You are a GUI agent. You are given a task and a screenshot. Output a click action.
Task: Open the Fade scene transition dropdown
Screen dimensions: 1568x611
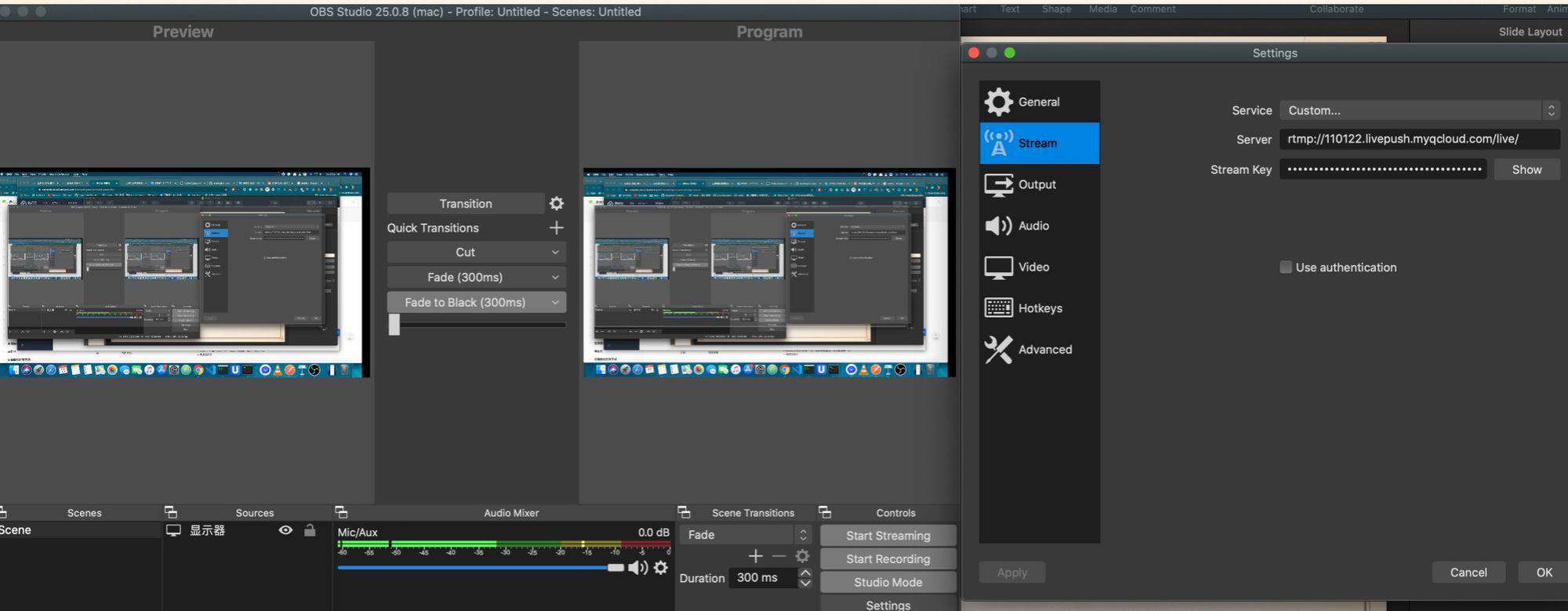(746, 535)
